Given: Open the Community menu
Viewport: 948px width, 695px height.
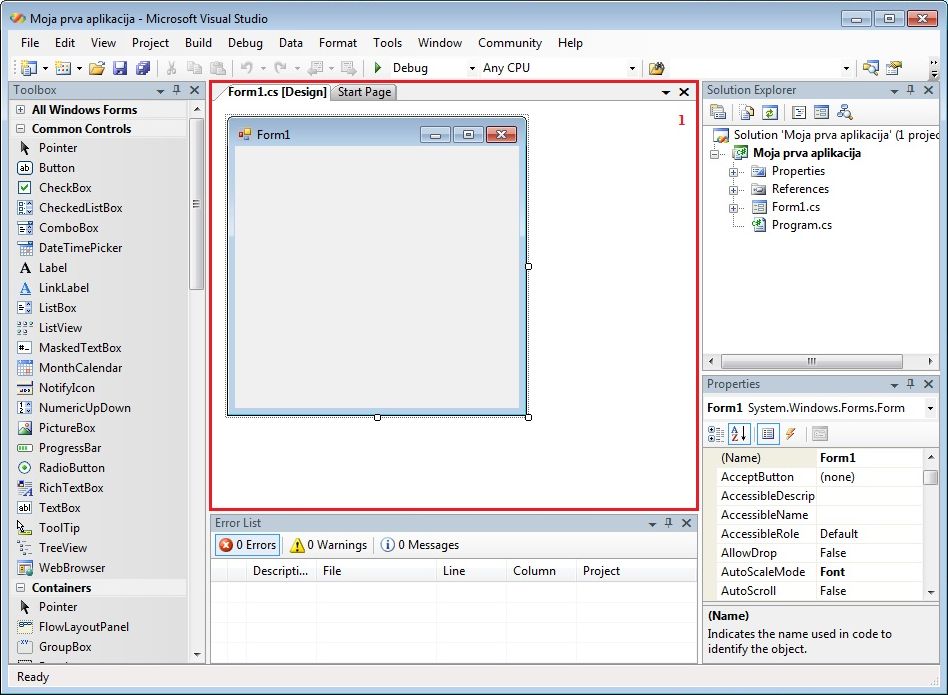Looking at the screenshot, I should [510, 43].
